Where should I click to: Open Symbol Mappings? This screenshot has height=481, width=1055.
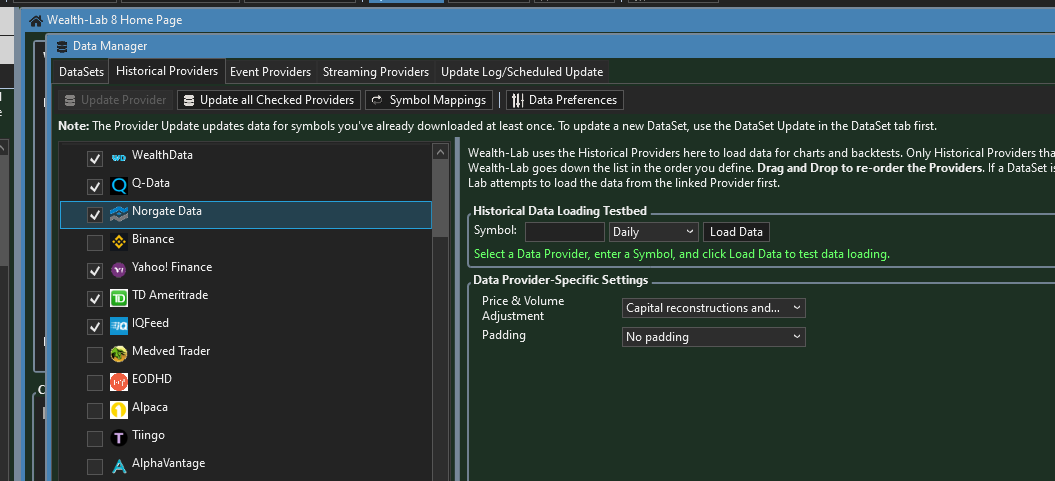(x=429, y=100)
